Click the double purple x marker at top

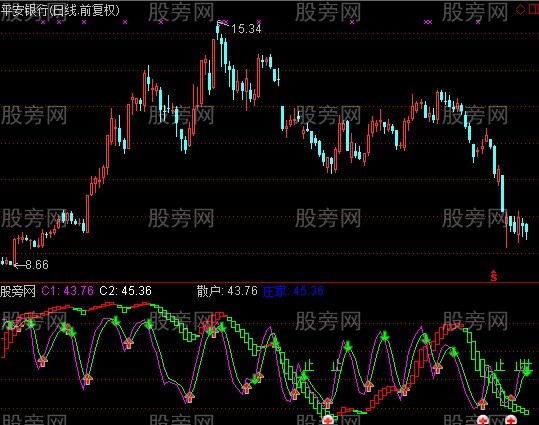tap(427, 22)
